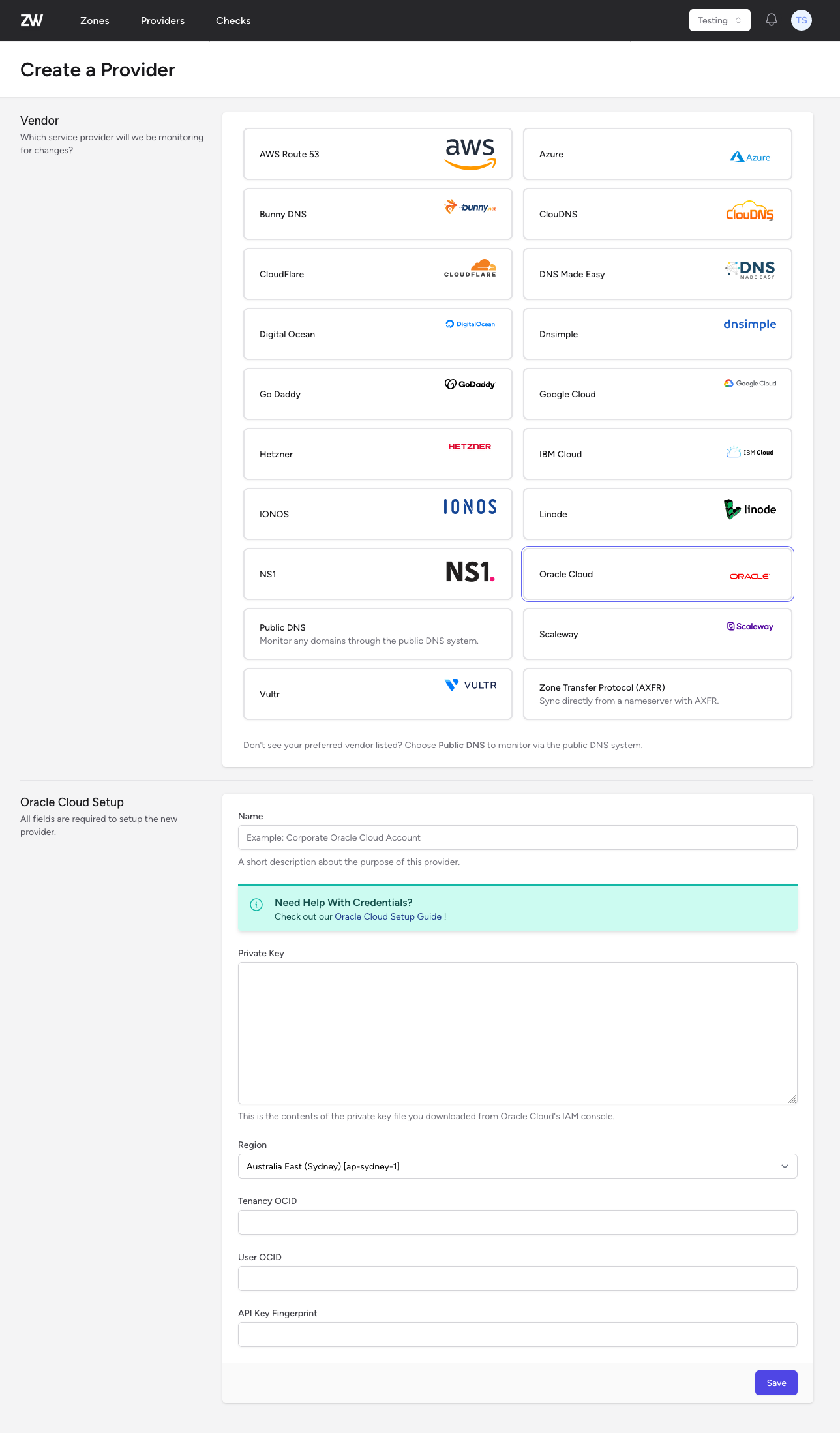840x1433 pixels.
Task: Select the Oracle Cloud vendor card
Action: [657, 574]
